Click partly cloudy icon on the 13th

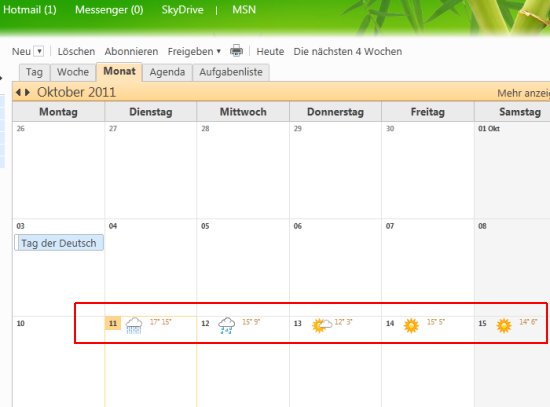pos(322,326)
